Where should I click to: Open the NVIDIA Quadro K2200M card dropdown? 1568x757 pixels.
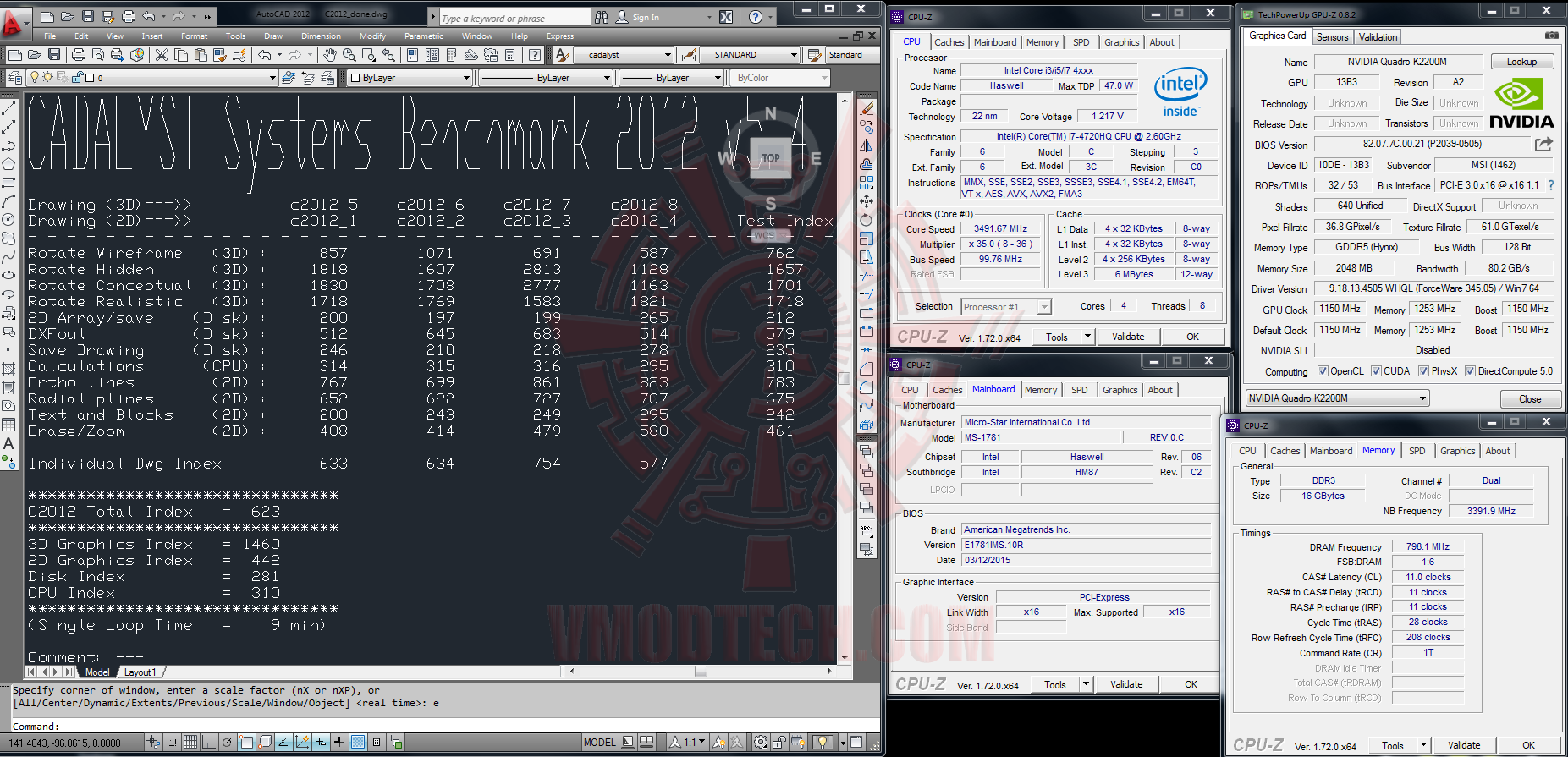[1422, 398]
